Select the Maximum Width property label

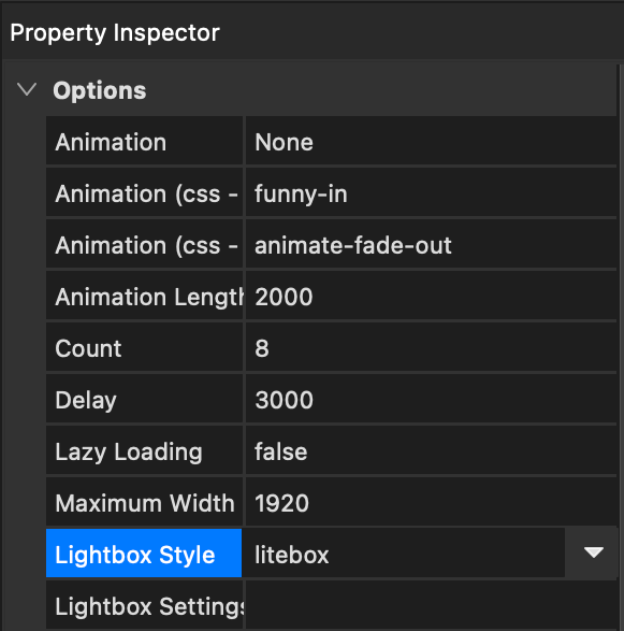(144, 503)
